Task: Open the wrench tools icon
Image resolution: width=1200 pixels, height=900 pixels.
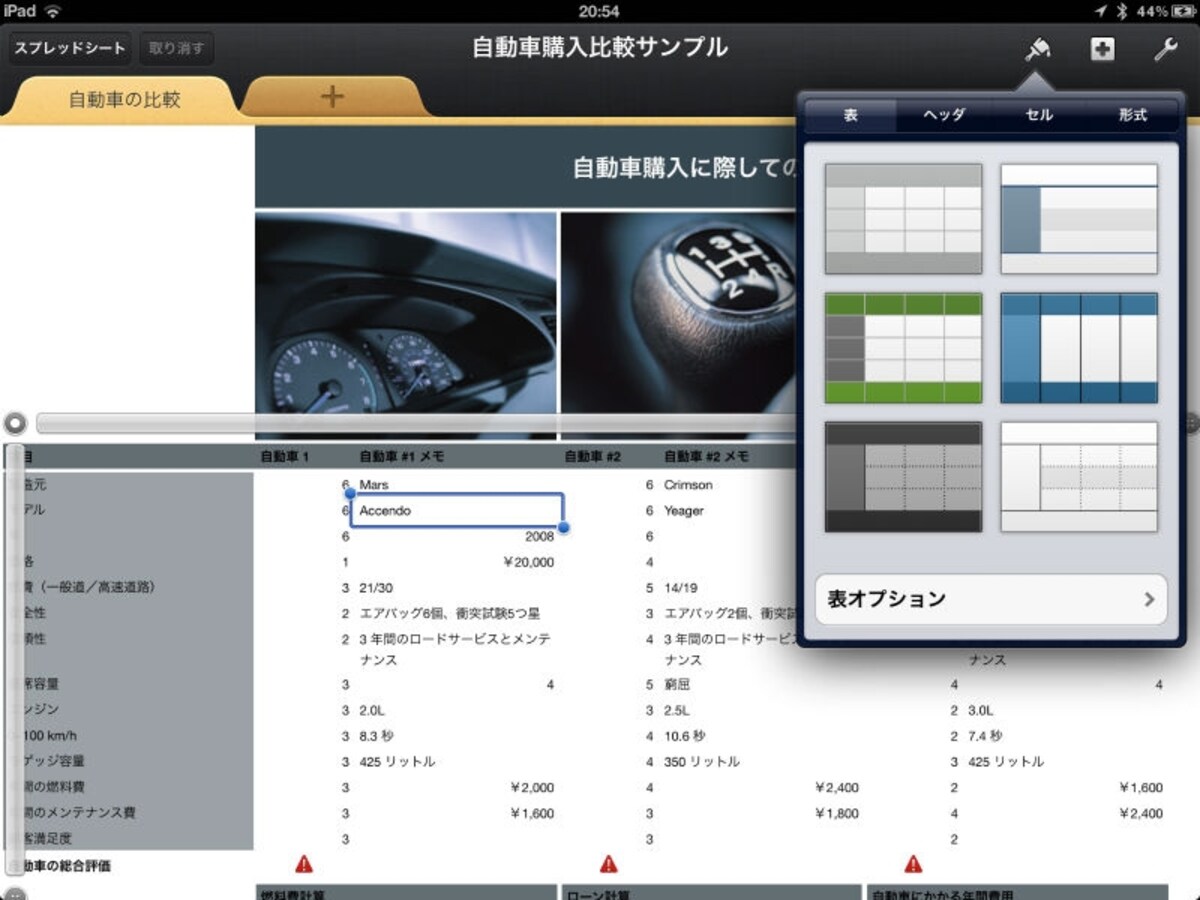Action: point(1165,48)
